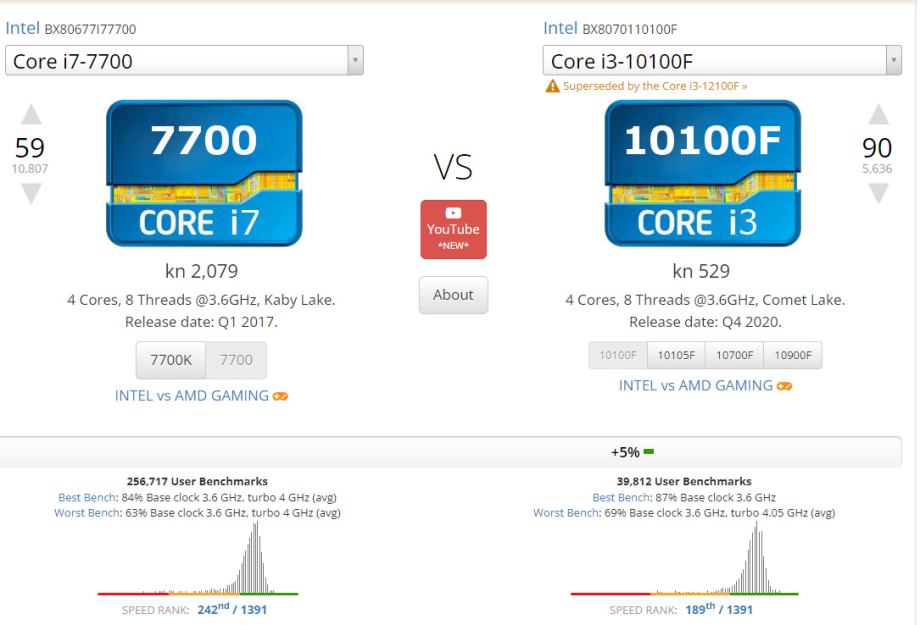Click Best Bench link for i3-10100F
The image size is (920, 625).
622,498
